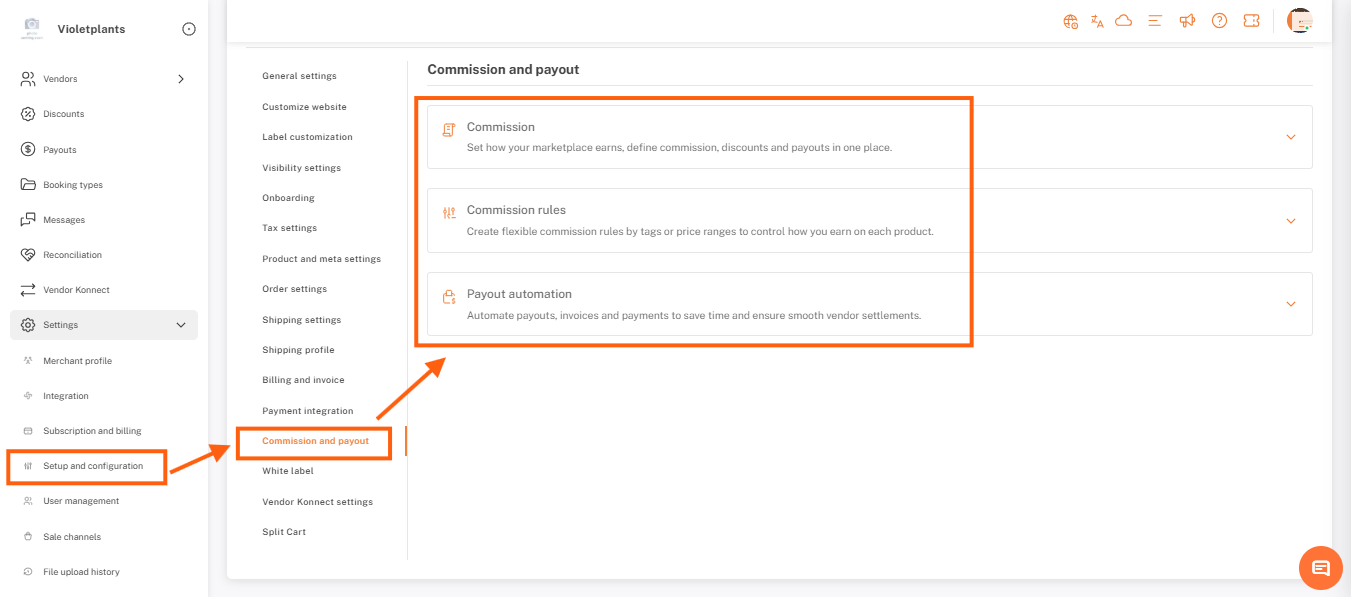Expand the Commission section chevron
Image resolution: width=1351 pixels, height=597 pixels.
click(x=1291, y=137)
